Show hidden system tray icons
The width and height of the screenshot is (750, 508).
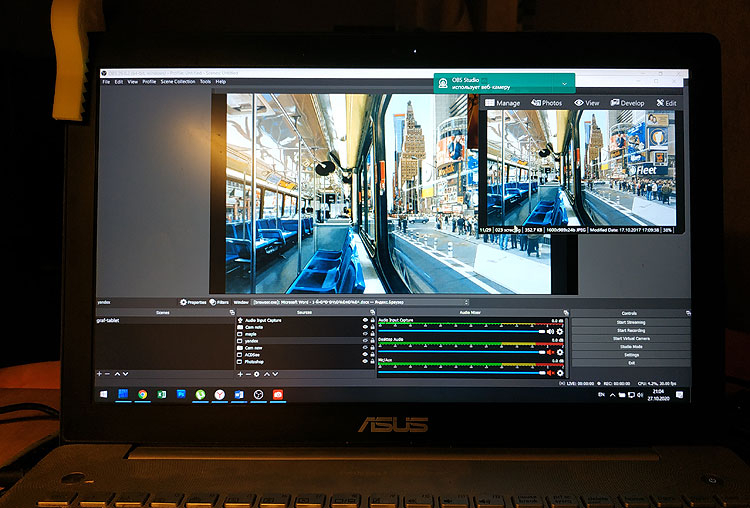click(613, 395)
